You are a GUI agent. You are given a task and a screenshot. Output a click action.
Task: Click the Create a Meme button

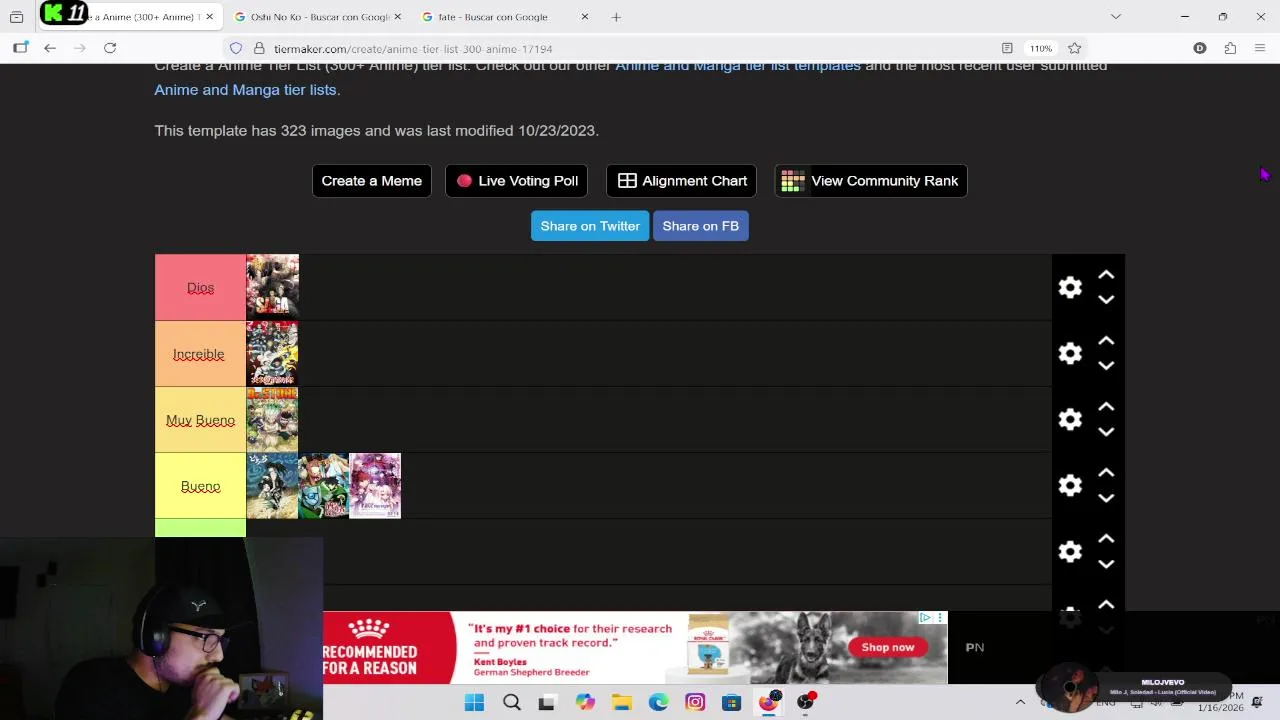tap(372, 181)
